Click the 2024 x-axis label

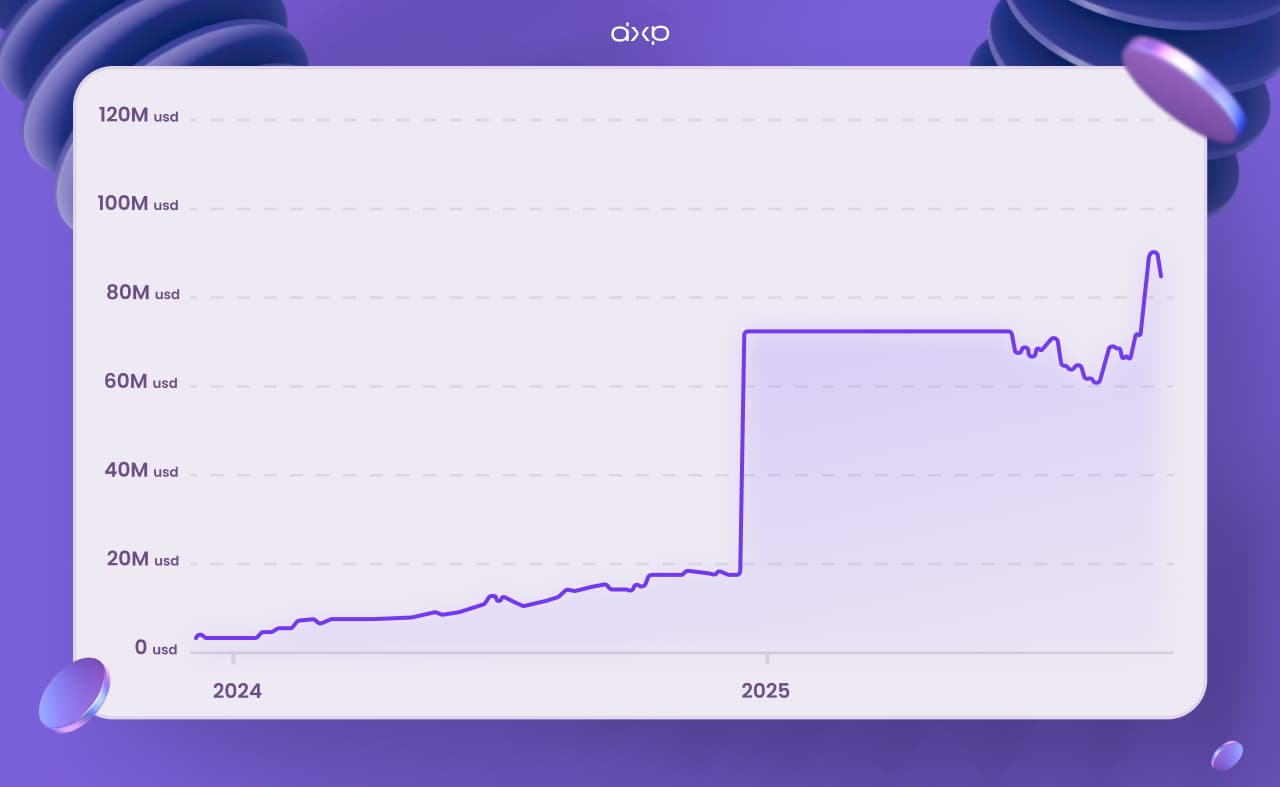click(237, 691)
